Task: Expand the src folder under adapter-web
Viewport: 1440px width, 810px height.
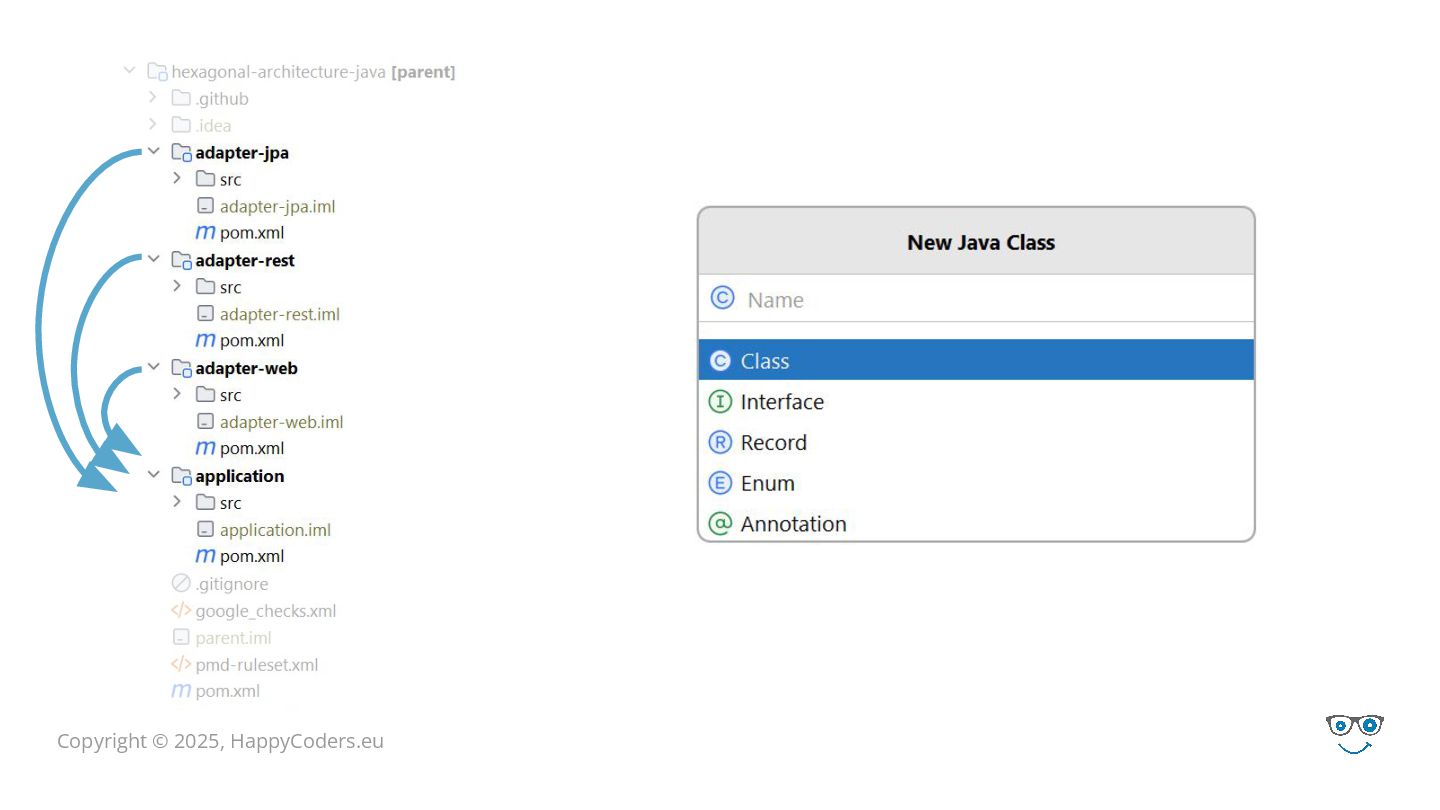Action: point(177,395)
